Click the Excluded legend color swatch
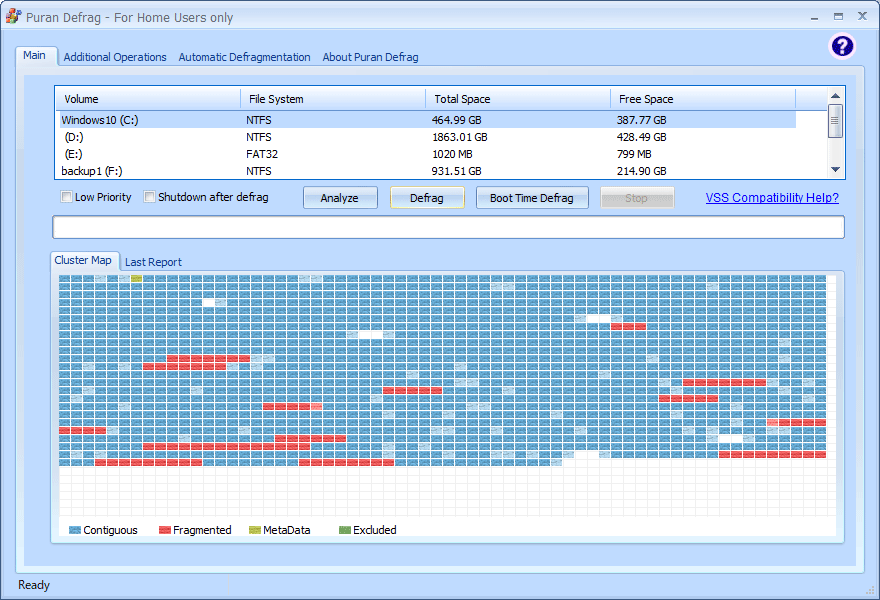Screen dimensions: 880x600 click(345, 530)
